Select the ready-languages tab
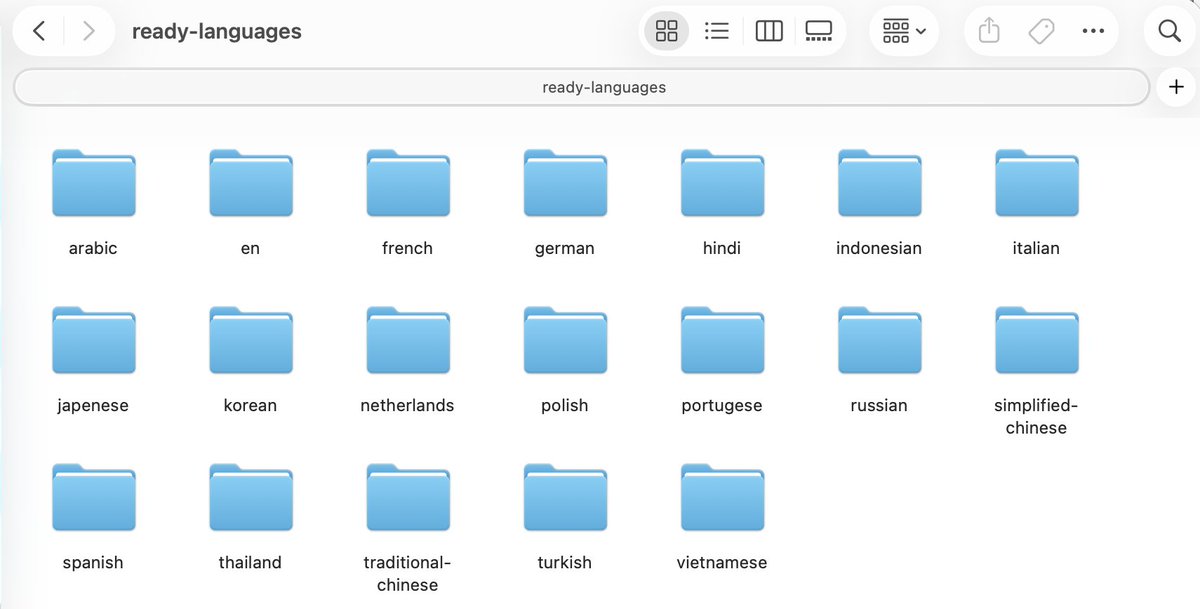The width and height of the screenshot is (1200, 609). [581, 87]
